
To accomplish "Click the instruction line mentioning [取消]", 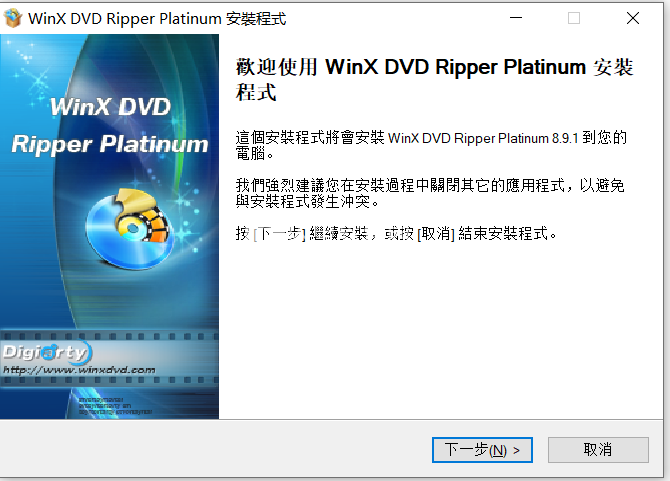I will (396, 234).
